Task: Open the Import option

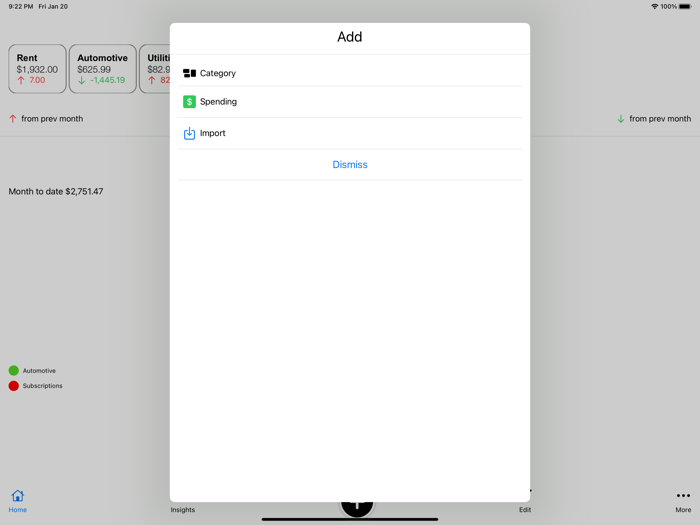Action: coord(350,133)
